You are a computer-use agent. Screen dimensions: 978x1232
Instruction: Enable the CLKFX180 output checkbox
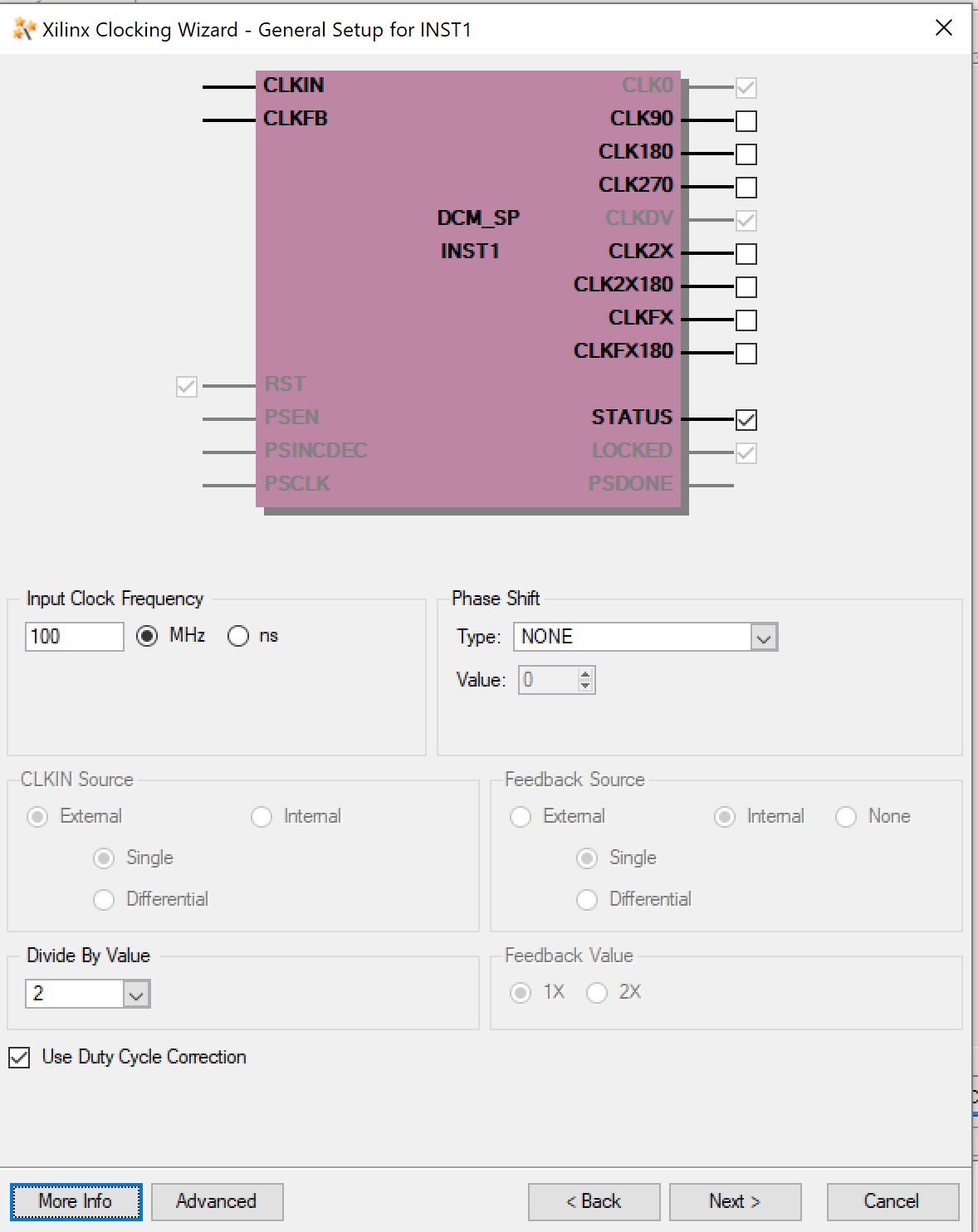click(x=746, y=354)
